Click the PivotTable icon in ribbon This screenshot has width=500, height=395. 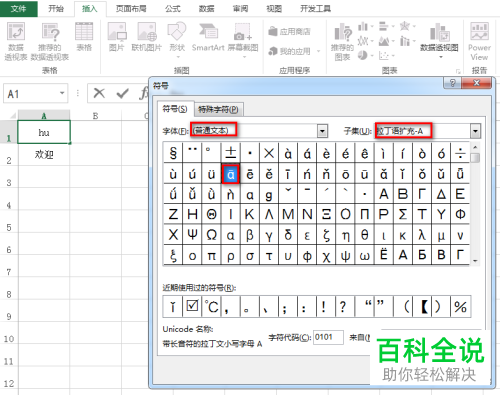point(16,41)
